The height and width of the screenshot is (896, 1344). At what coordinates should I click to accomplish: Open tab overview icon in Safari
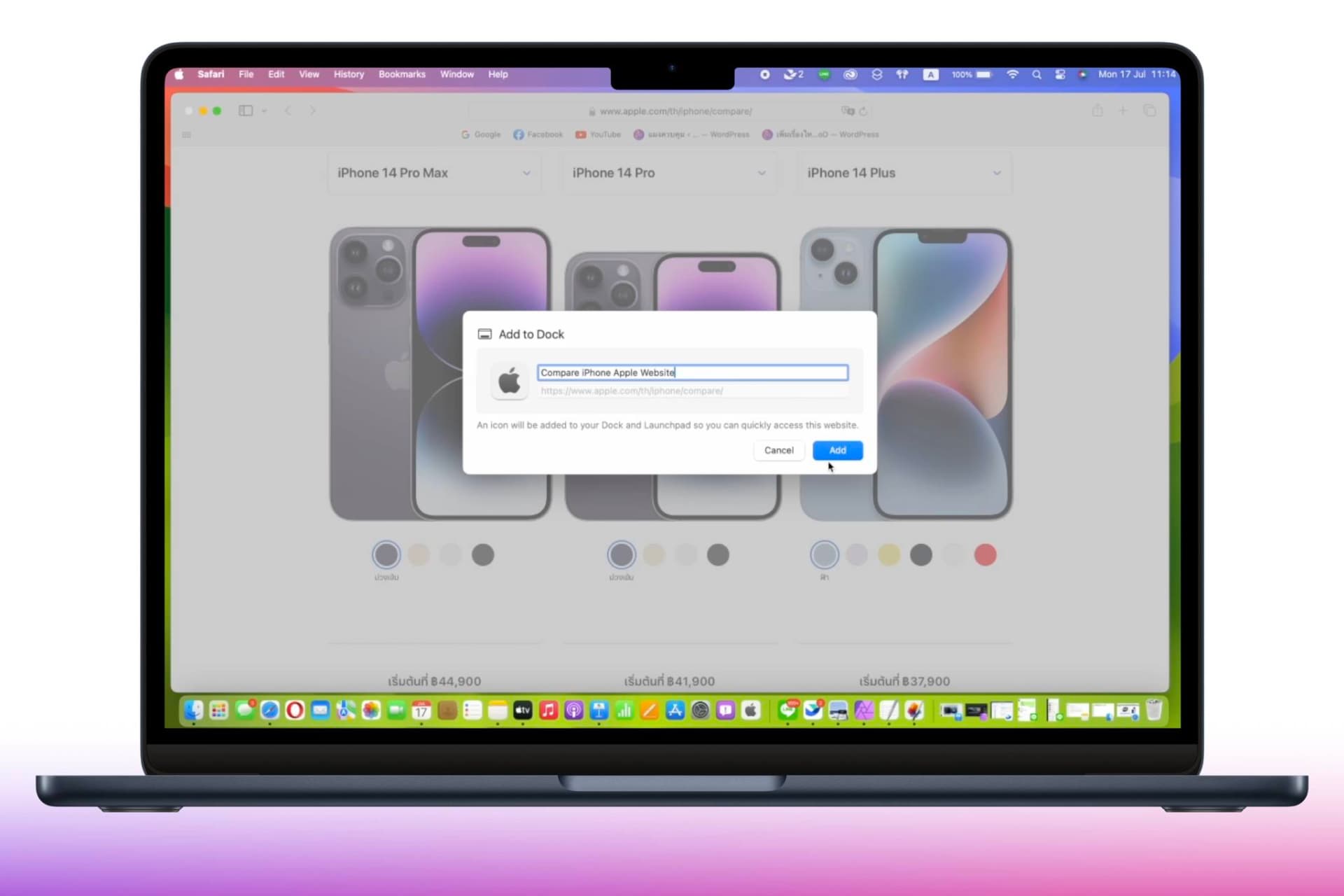click(x=1149, y=111)
